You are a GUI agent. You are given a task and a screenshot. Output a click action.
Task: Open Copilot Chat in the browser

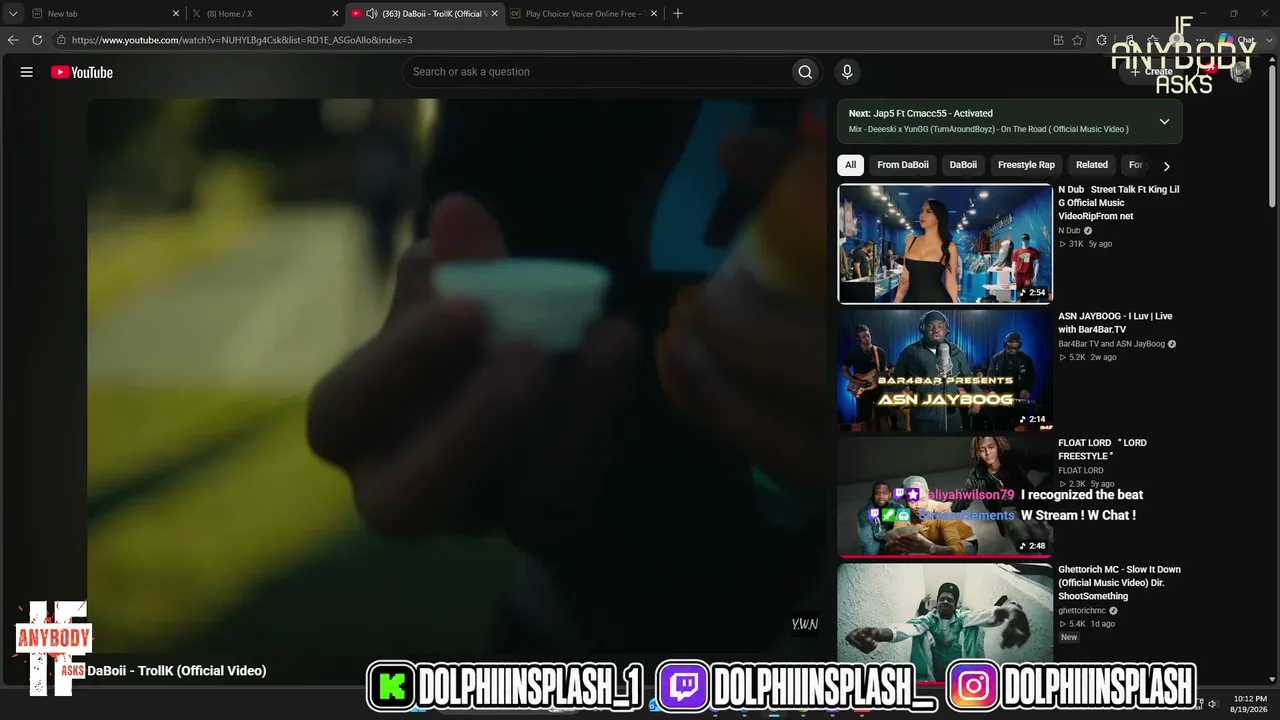[1239, 40]
